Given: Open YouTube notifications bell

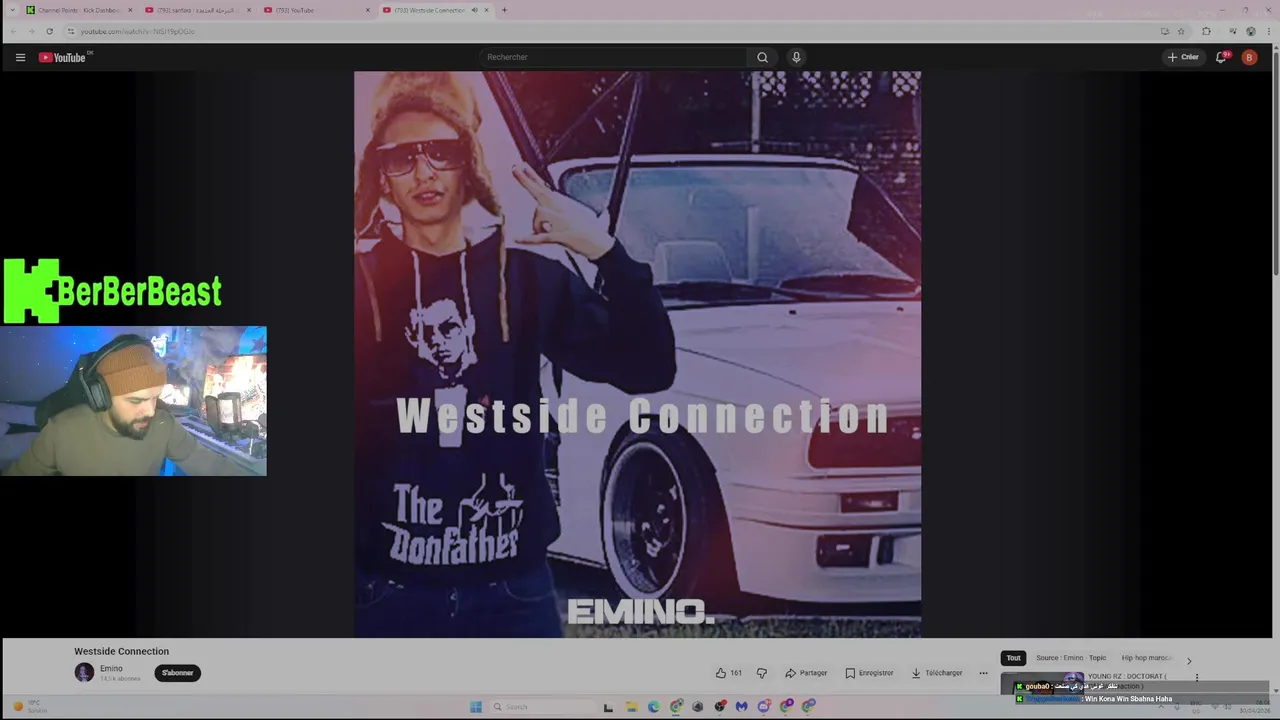Looking at the screenshot, I should click(1221, 57).
